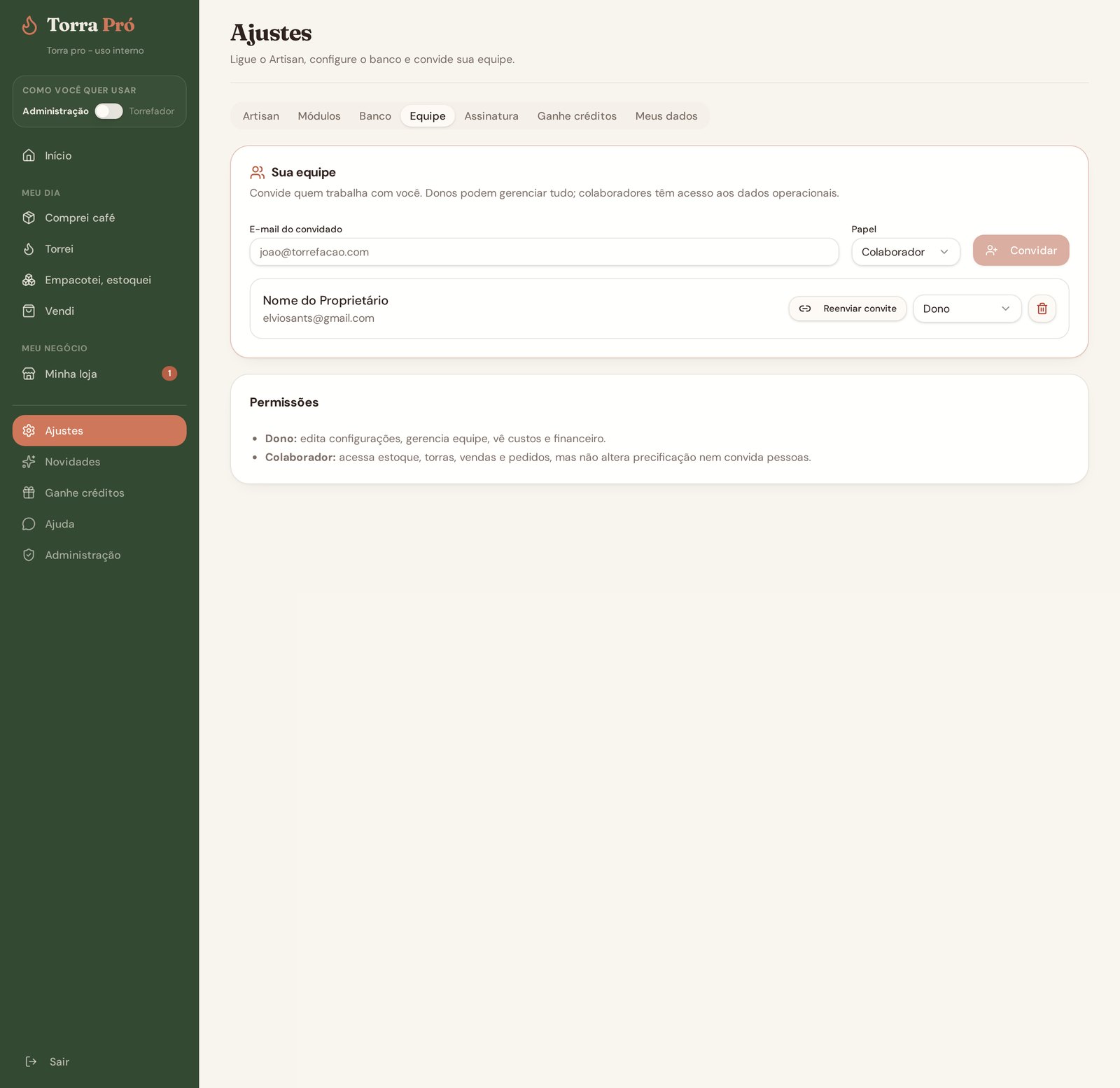Click the Torrefador mode label
1120x1088 pixels.
(x=152, y=111)
